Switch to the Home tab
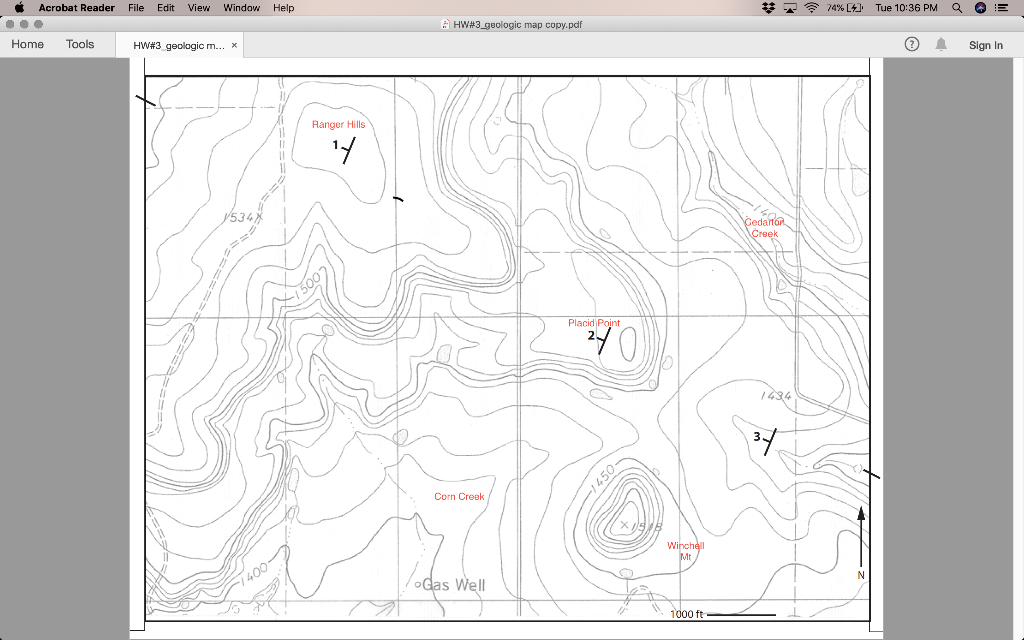This screenshot has width=1024, height=640. pos(27,44)
